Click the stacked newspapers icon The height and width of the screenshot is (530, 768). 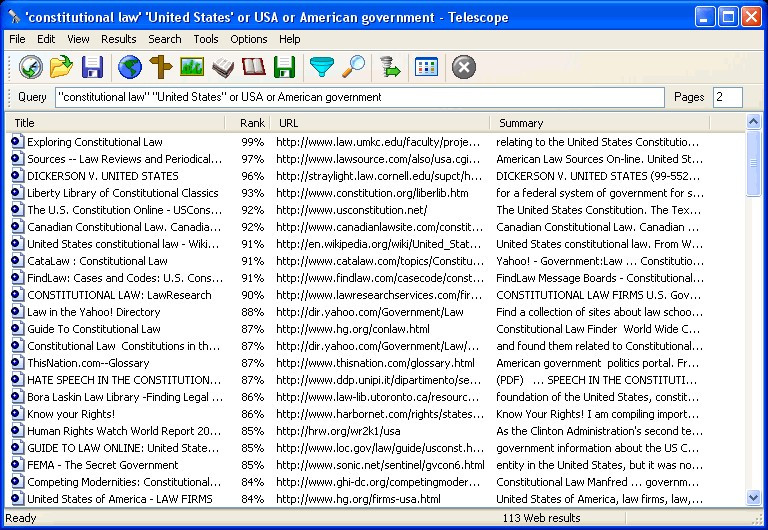[223, 67]
